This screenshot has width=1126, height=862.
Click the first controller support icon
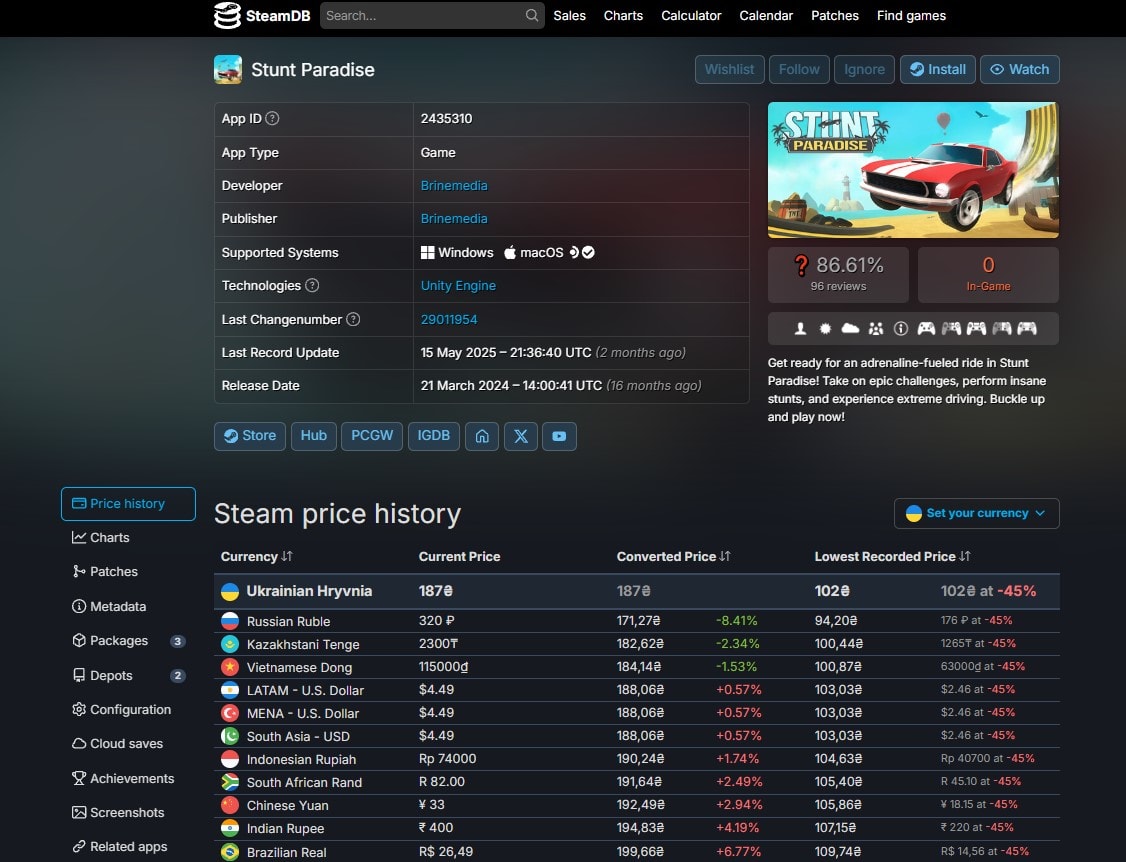coord(926,328)
